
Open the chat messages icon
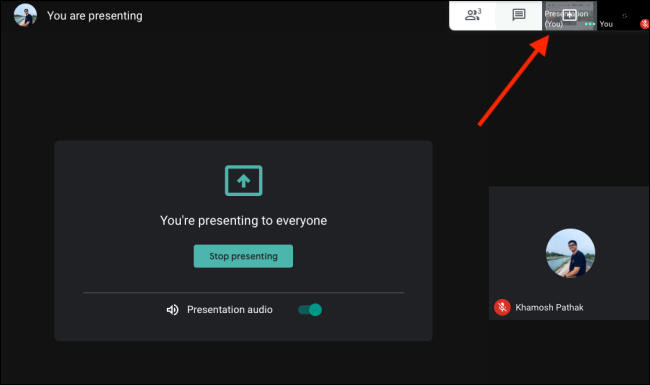tap(519, 15)
